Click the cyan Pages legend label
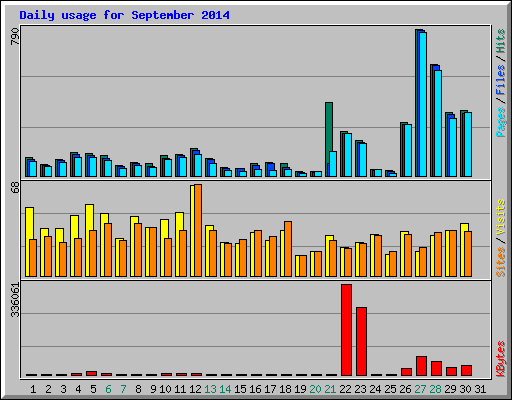The height and width of the screenshot is (400, 512). click(501, 122)
